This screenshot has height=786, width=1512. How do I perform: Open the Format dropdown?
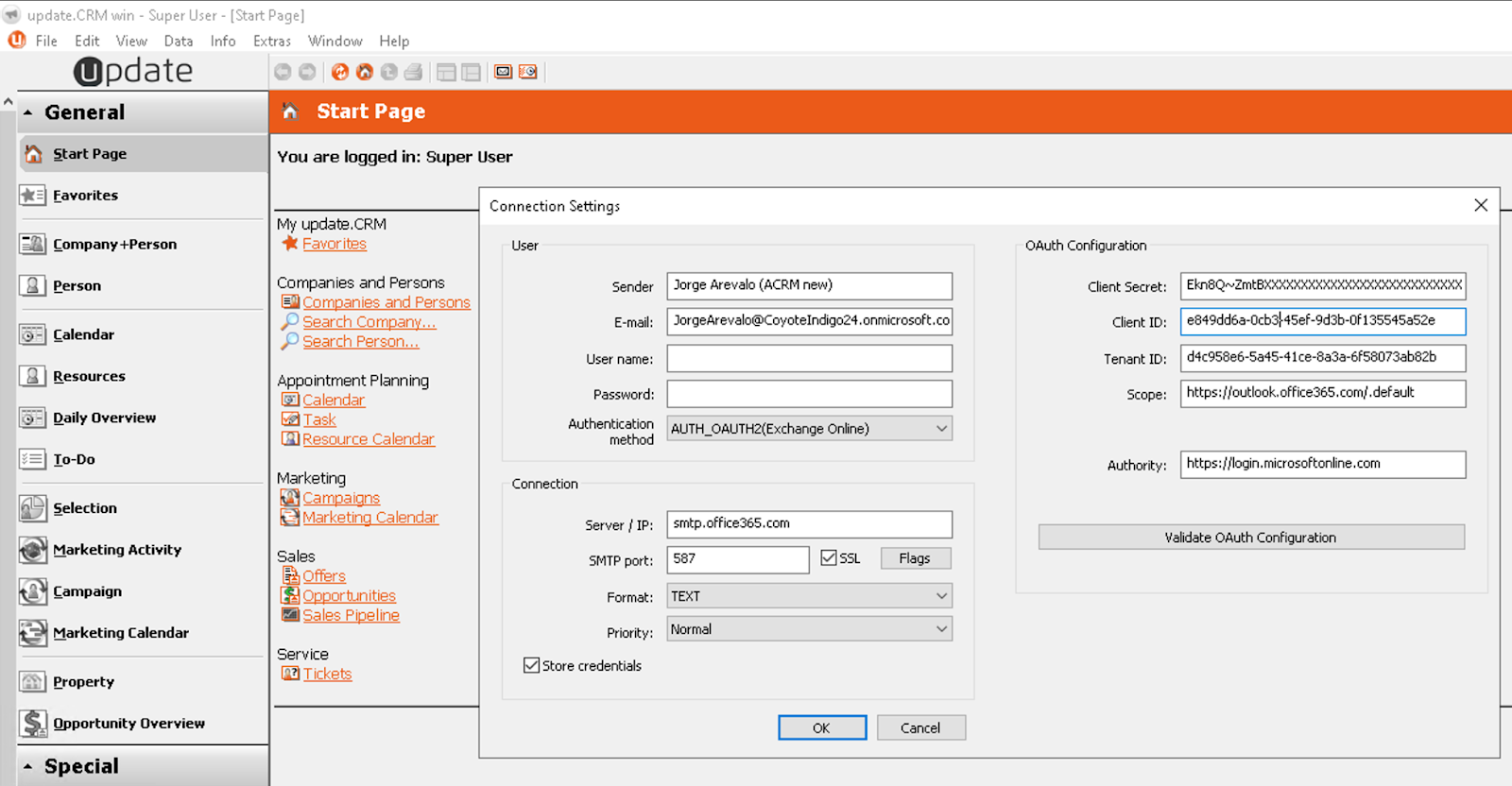(x=810, y=596)
